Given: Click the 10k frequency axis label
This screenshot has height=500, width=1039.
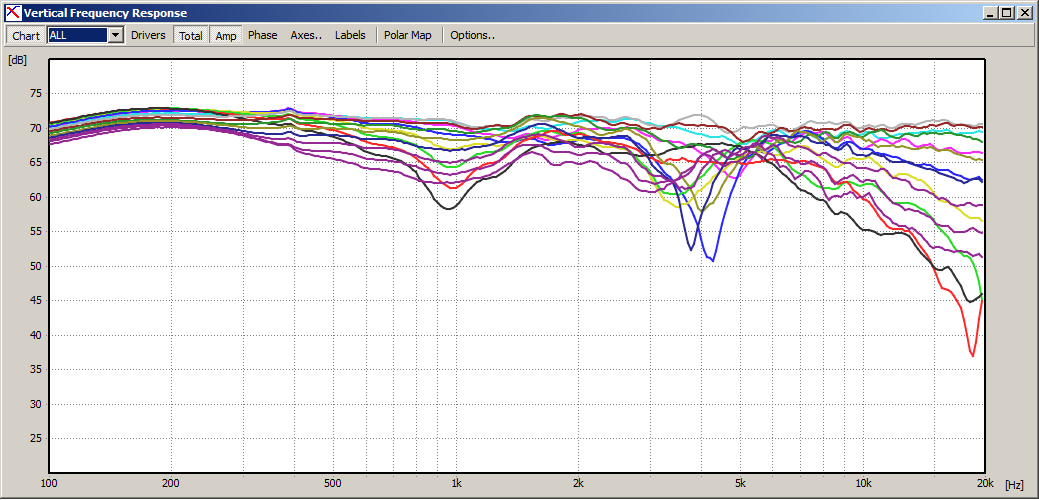Looking at the screenshot, I should tap(862, 482).
